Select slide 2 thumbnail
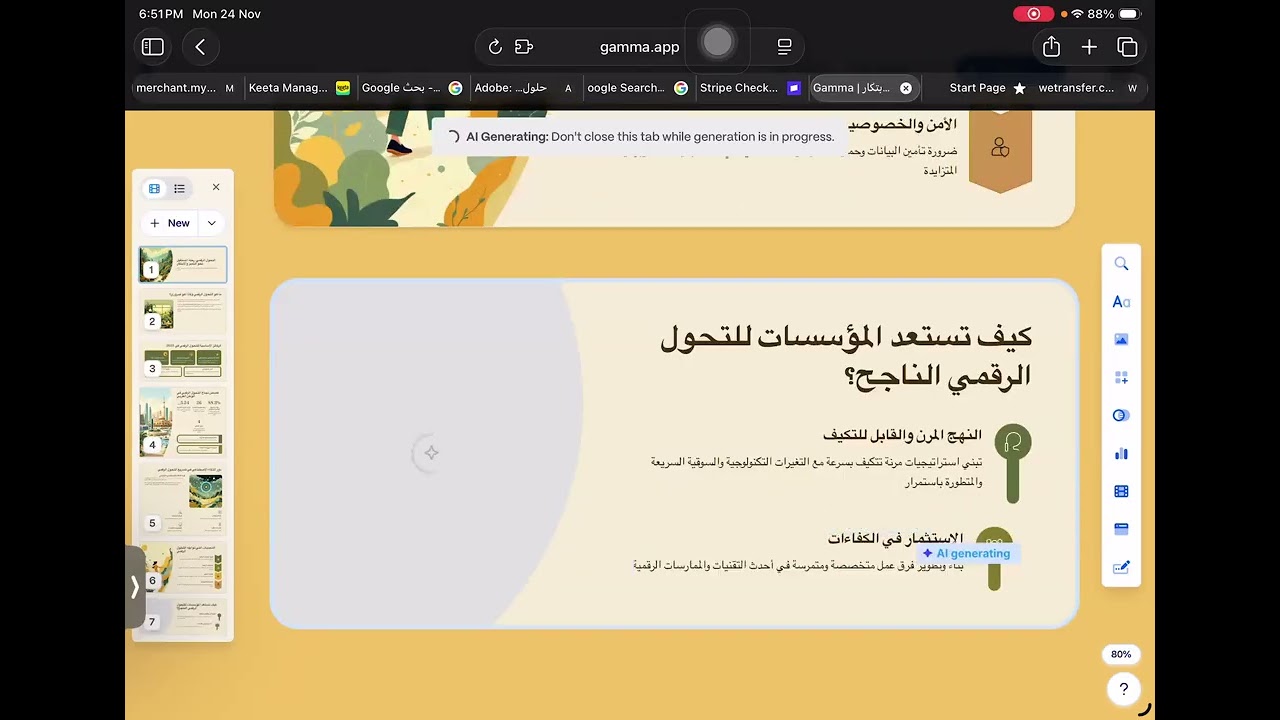This screenshot has height=720, width=1280. click(183, 311)
